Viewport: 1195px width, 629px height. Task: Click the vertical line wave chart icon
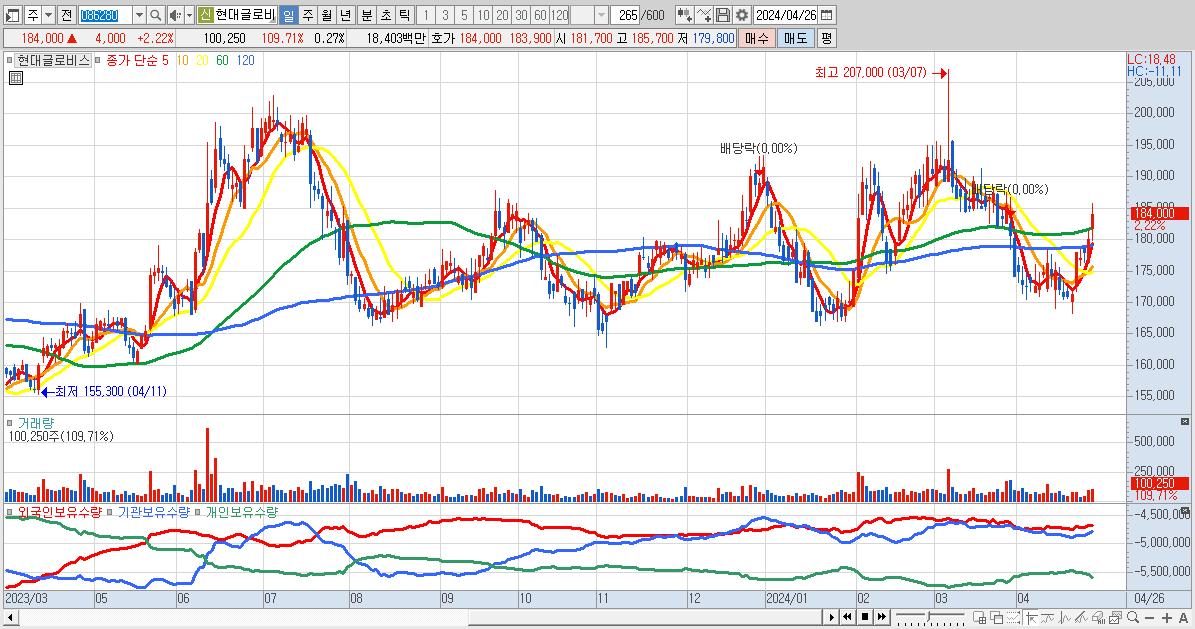point(1065,618)
